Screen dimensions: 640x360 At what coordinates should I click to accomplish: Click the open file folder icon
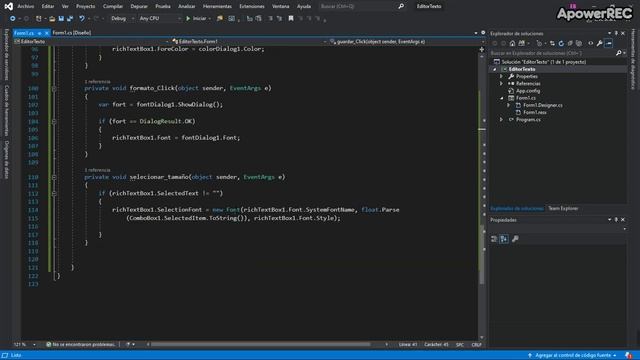point(52,18)
